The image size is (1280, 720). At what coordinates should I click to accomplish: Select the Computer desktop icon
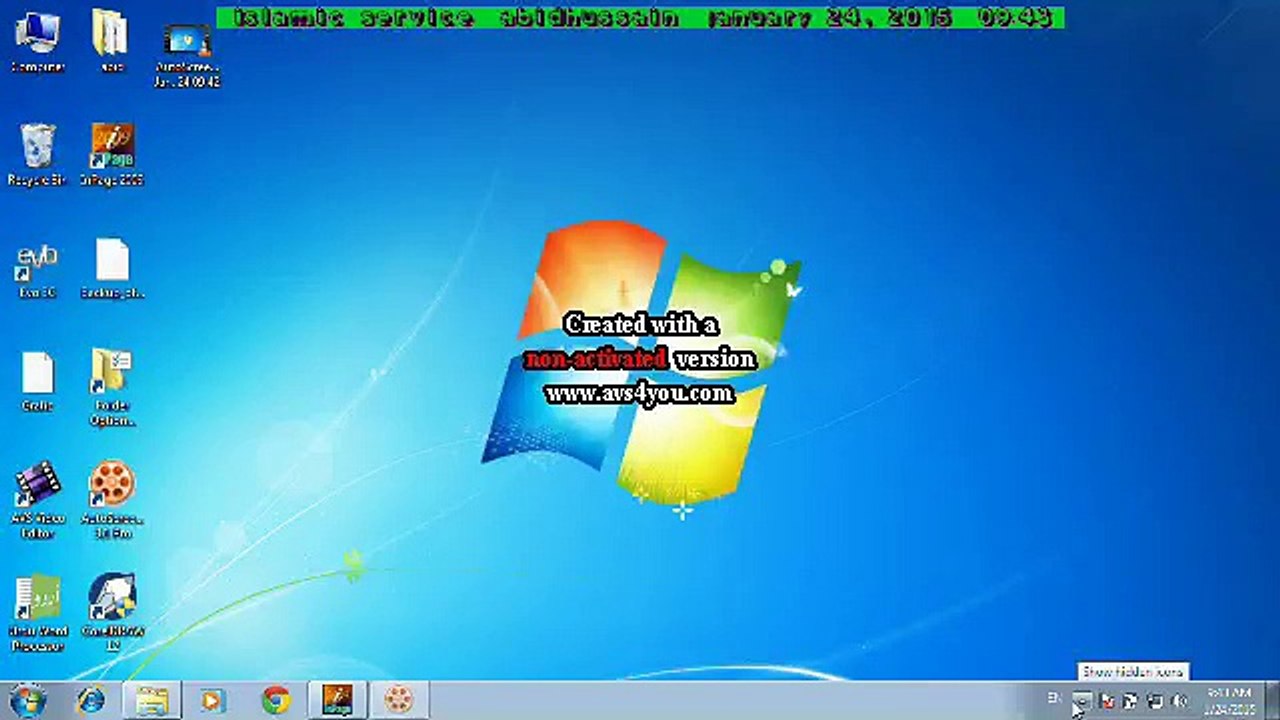tap(37, 42)
